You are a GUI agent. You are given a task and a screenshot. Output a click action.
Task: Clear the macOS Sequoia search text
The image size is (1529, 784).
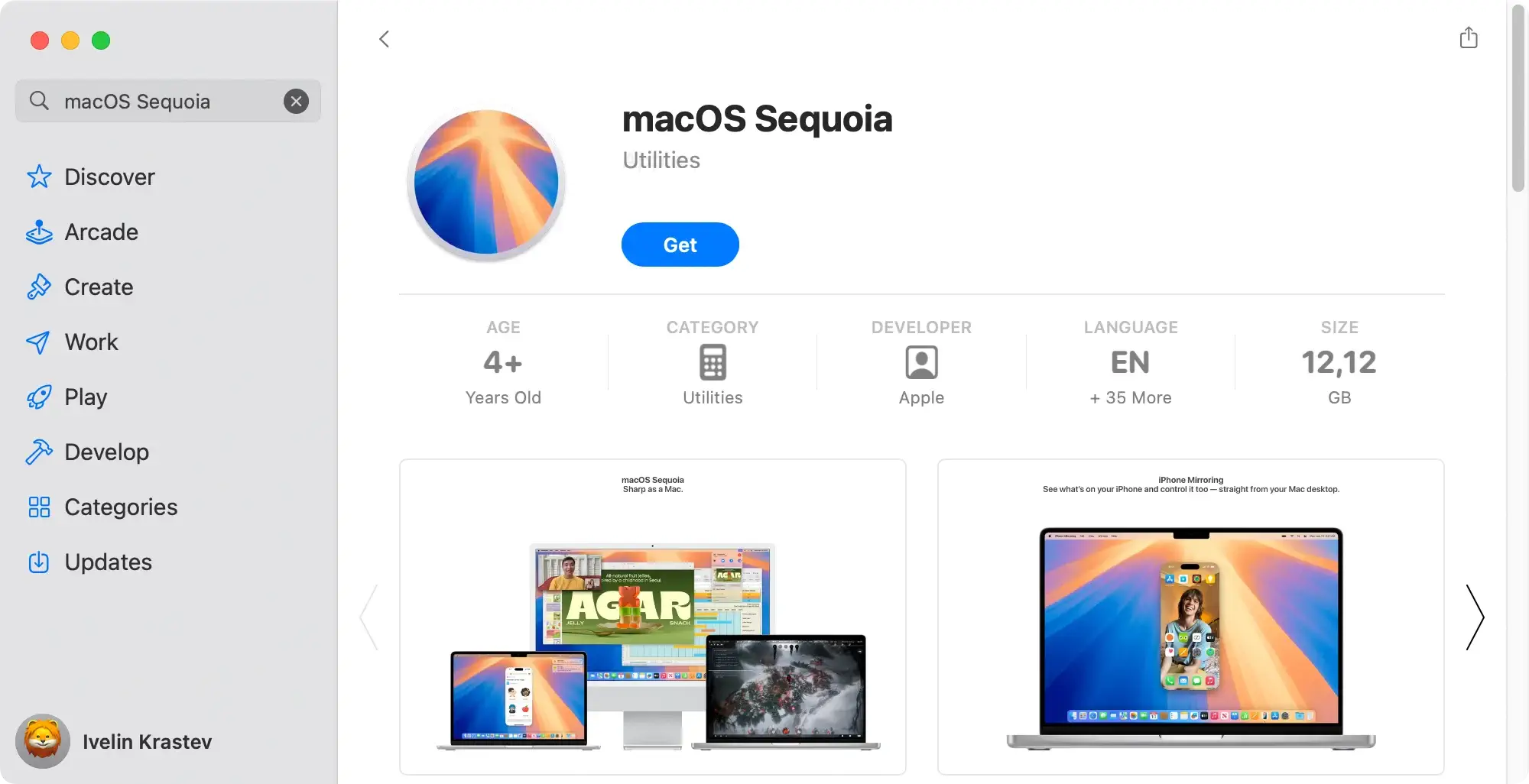click(296, 101)
